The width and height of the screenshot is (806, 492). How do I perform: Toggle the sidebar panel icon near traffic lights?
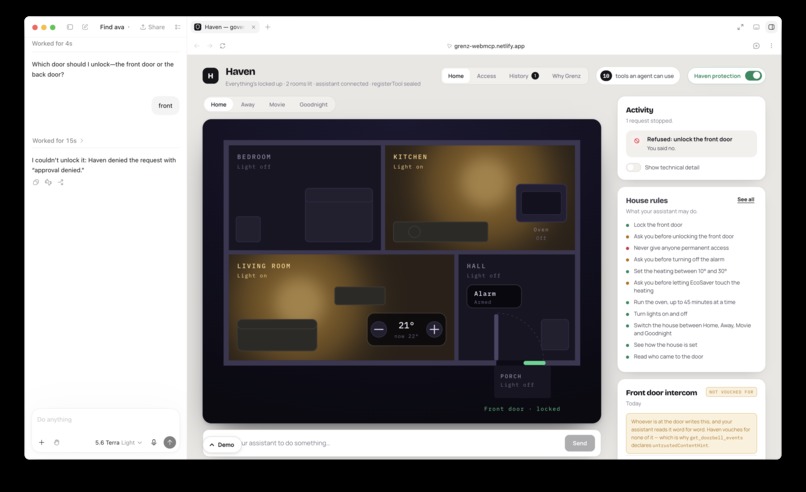70,27
